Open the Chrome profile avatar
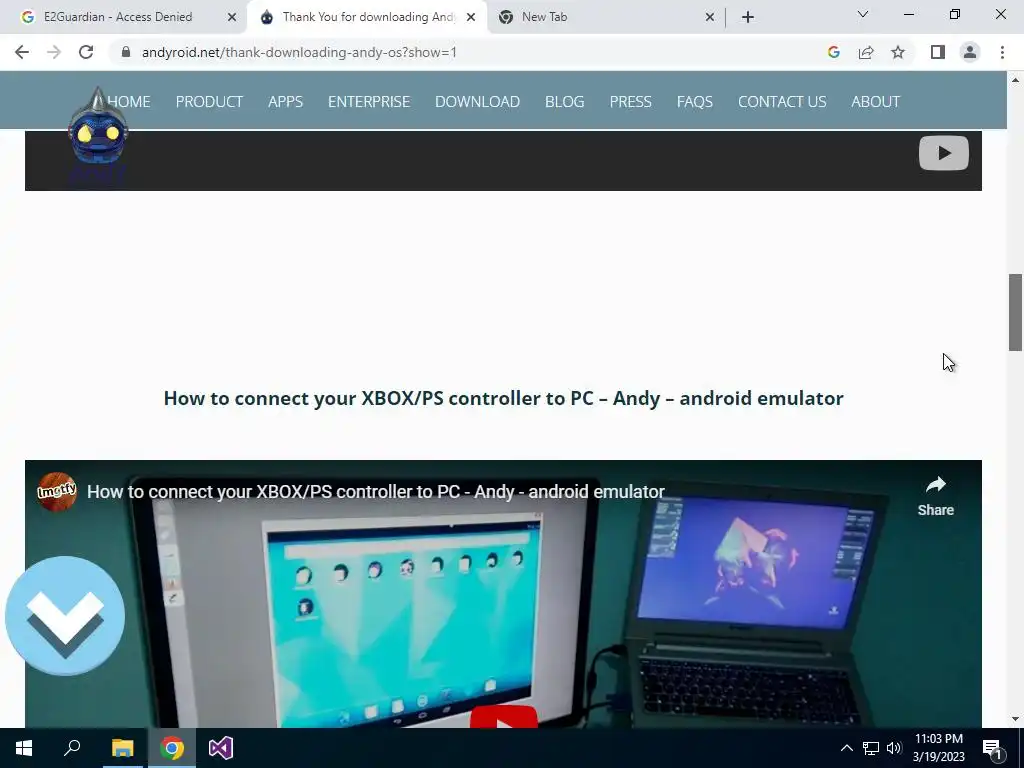The image size is (1024, 768). click(970, 52)
